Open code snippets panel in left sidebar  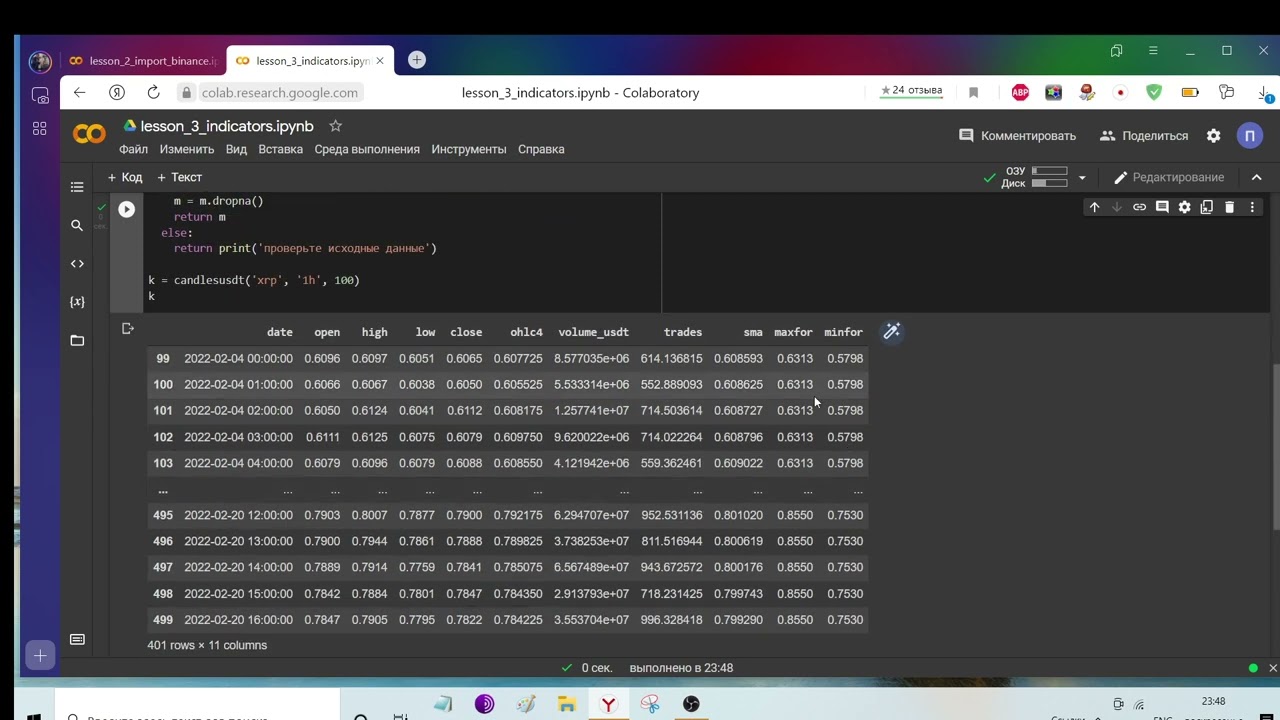click(x=77, y=264)
